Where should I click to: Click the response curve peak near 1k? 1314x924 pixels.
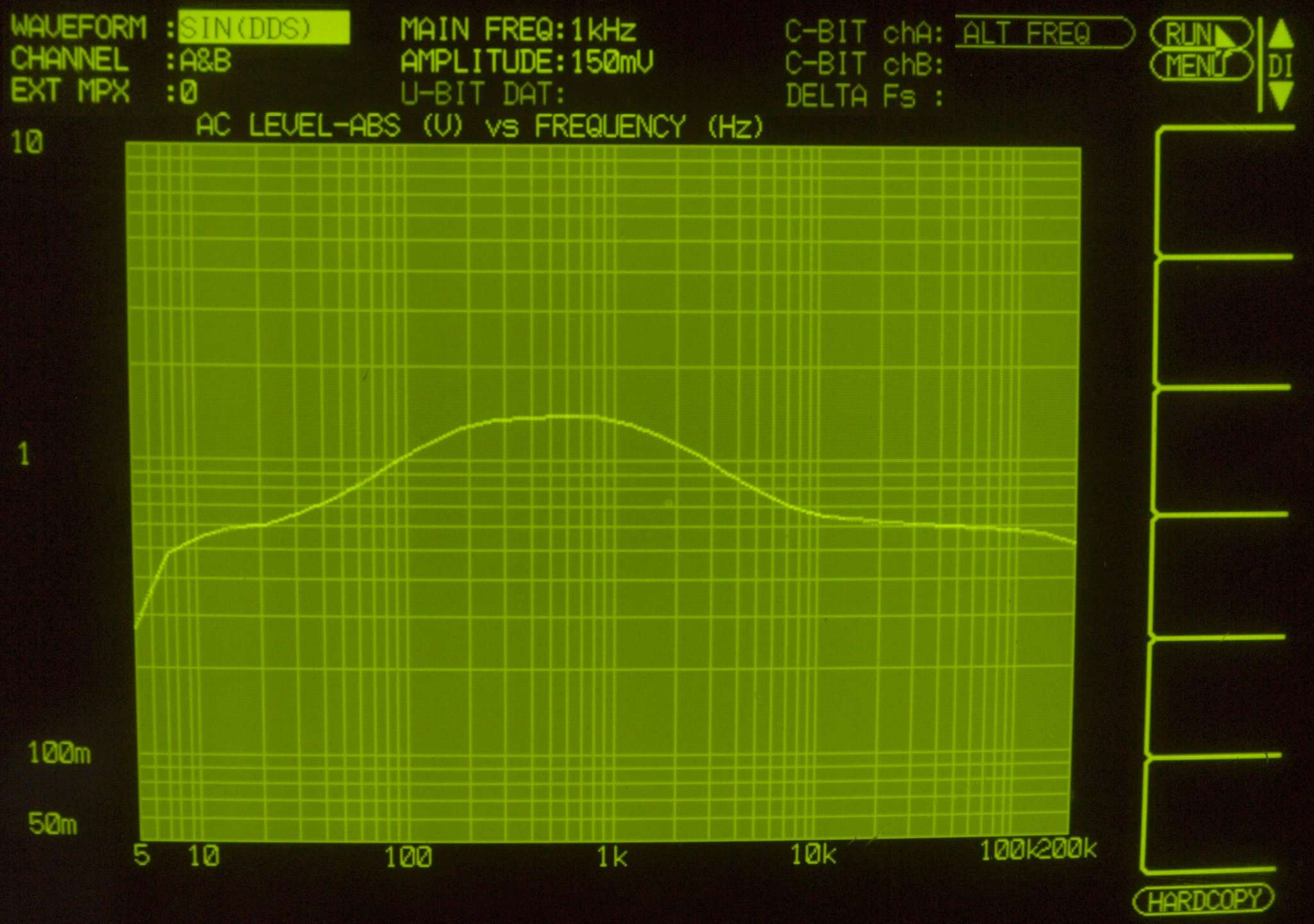(570, 417)
